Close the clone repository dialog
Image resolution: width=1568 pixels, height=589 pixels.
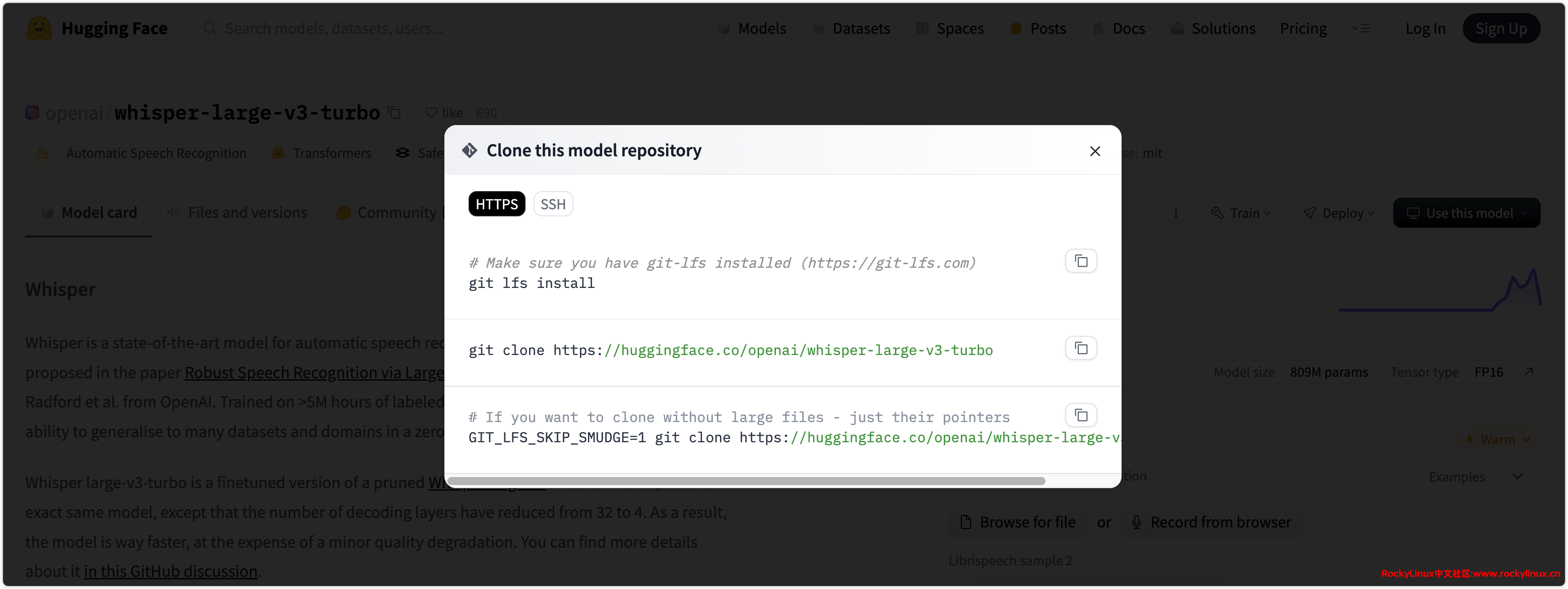click(x=1094, y=151)
